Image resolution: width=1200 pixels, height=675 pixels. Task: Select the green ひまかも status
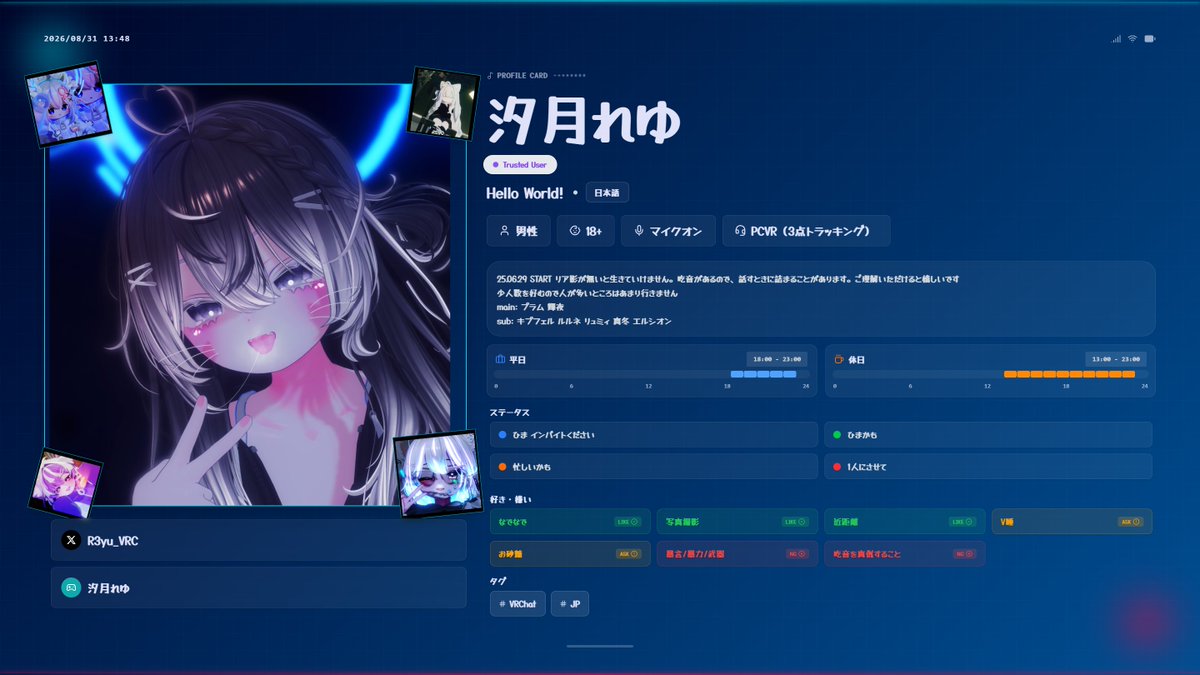click(x=988, y=435)
